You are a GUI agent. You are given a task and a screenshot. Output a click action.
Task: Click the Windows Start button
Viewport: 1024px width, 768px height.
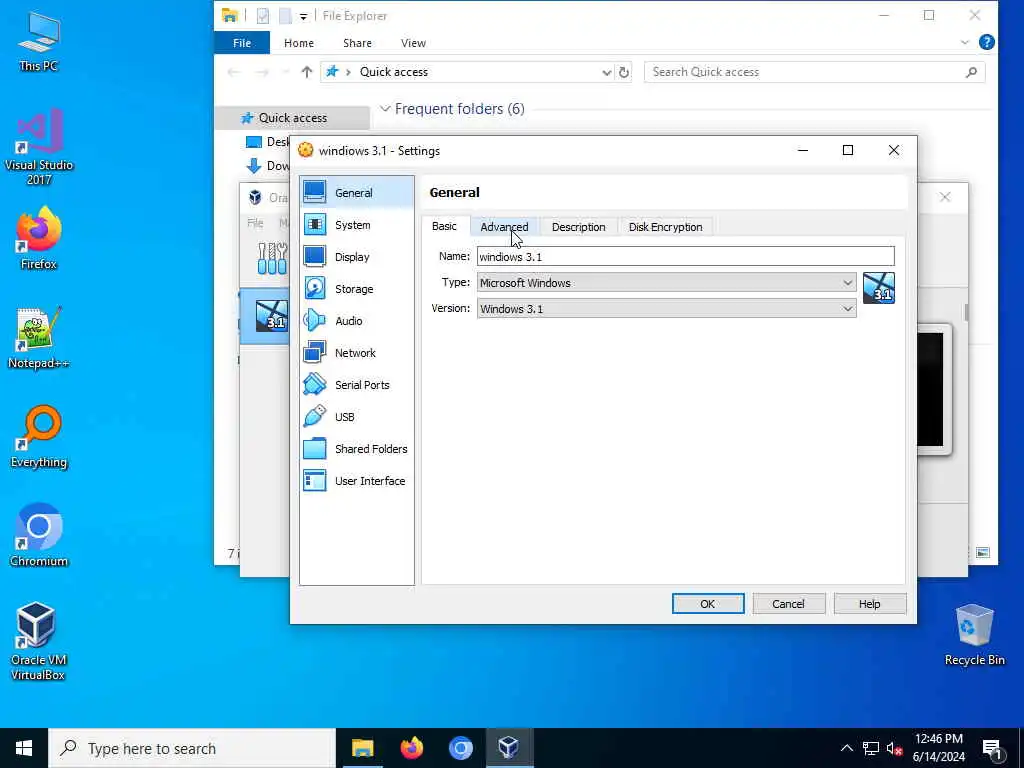coord(24,748)
